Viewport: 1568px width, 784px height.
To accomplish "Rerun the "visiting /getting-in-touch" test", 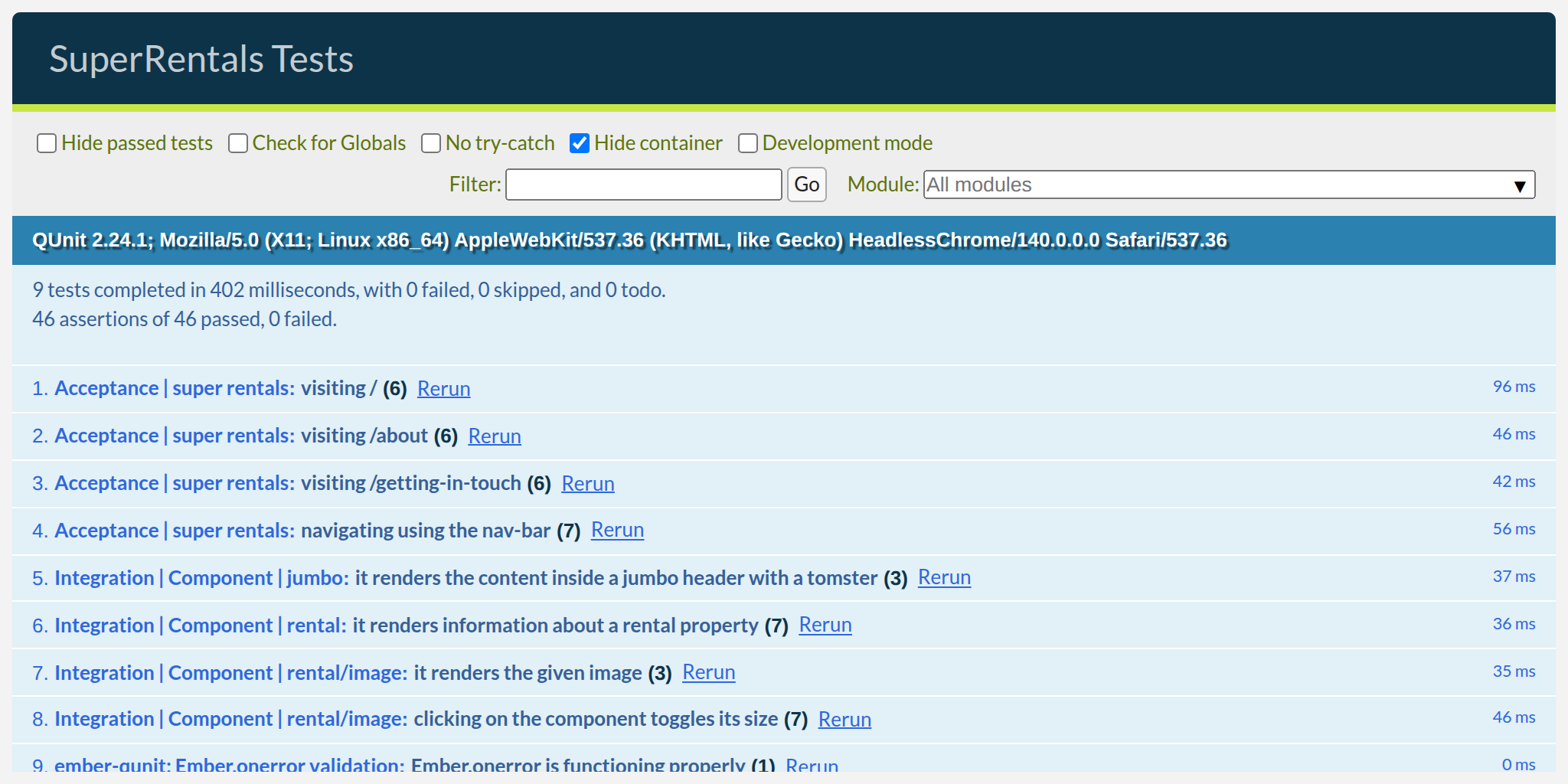I will click(588, 484).
